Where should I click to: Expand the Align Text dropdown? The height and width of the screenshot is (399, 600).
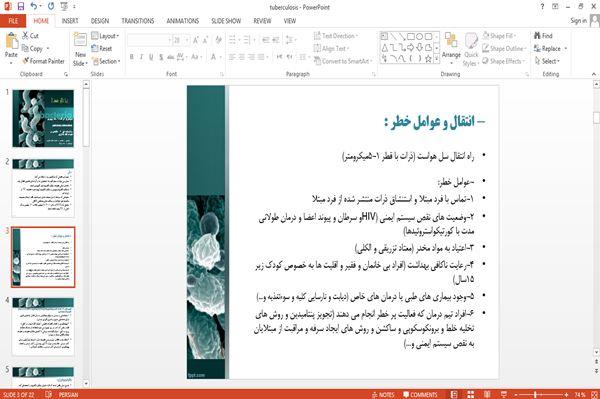coord(331,49)
